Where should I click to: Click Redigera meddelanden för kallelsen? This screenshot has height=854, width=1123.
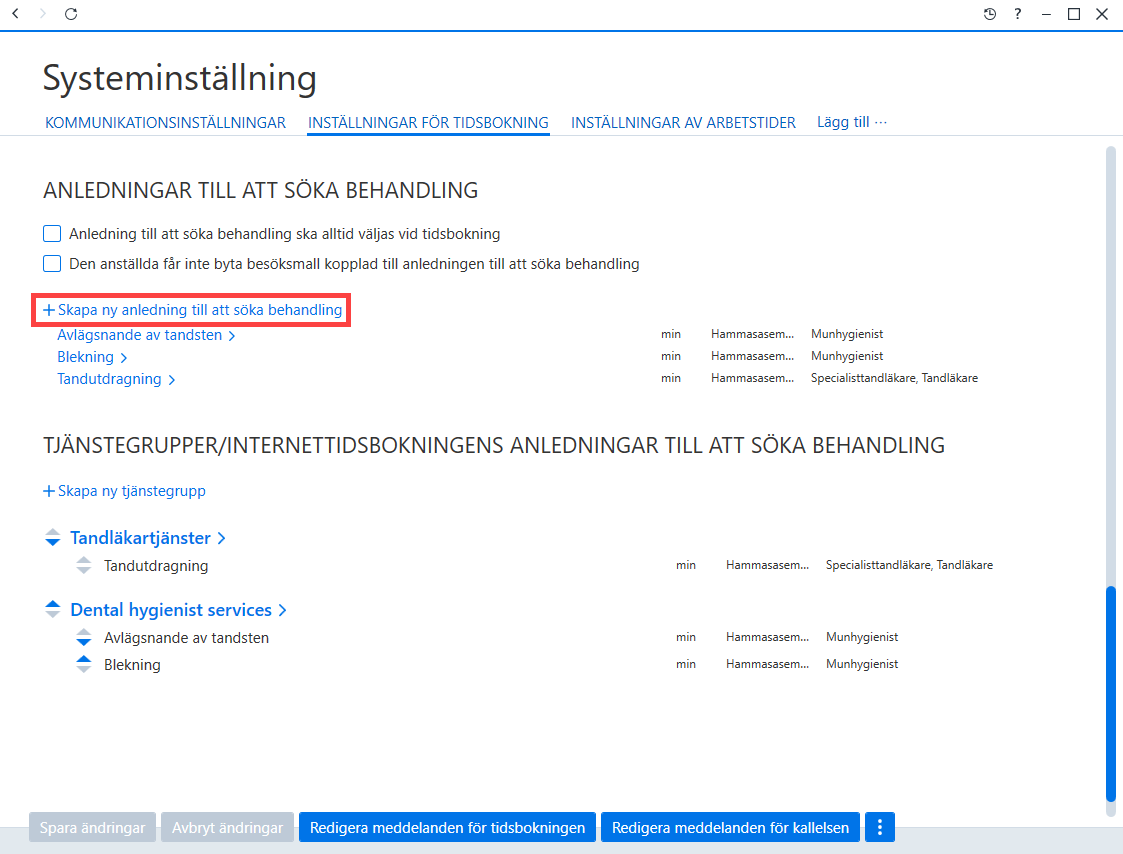coord(731,827)
